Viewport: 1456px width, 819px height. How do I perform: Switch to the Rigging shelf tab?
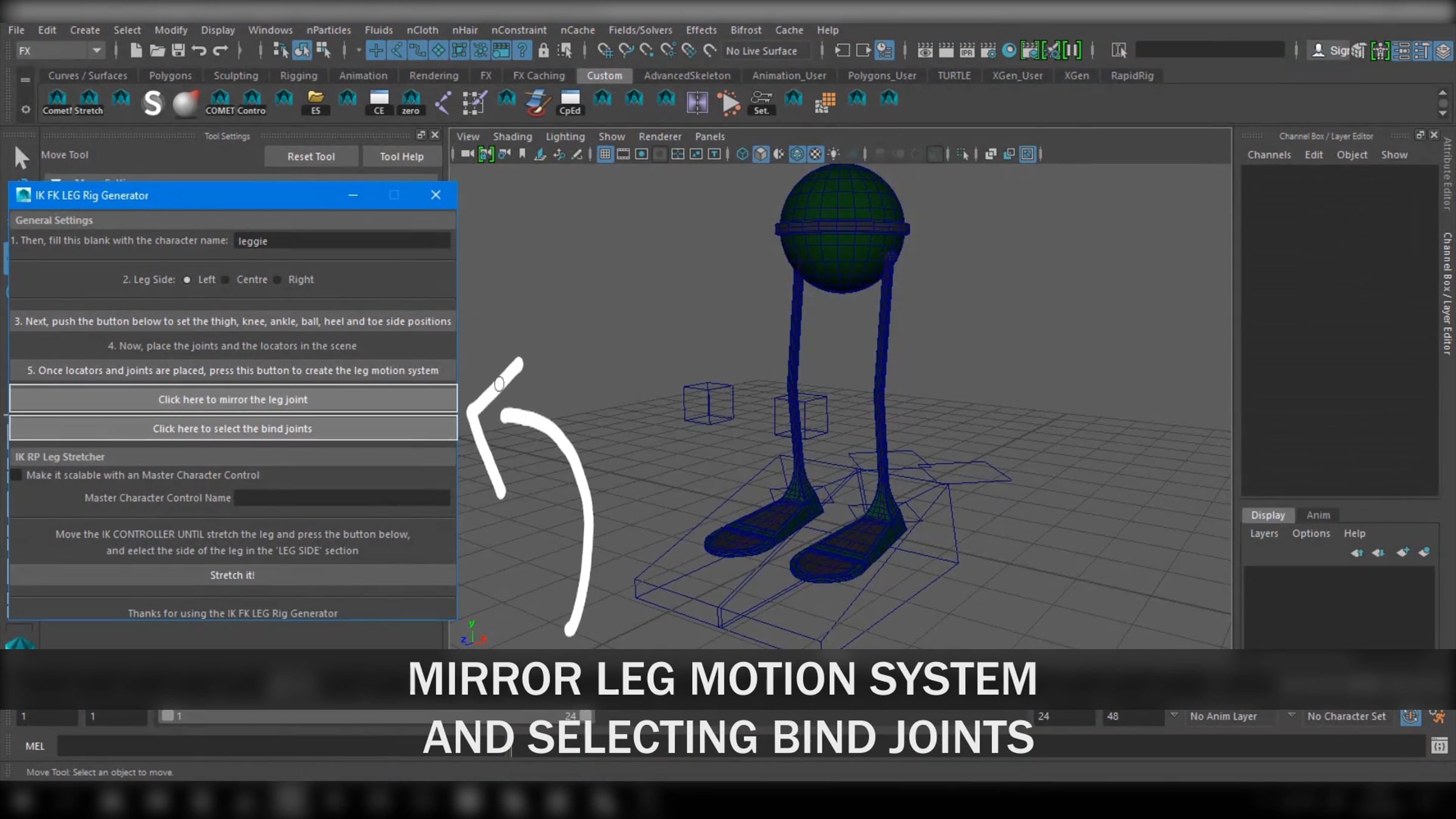tap(298, 76)
